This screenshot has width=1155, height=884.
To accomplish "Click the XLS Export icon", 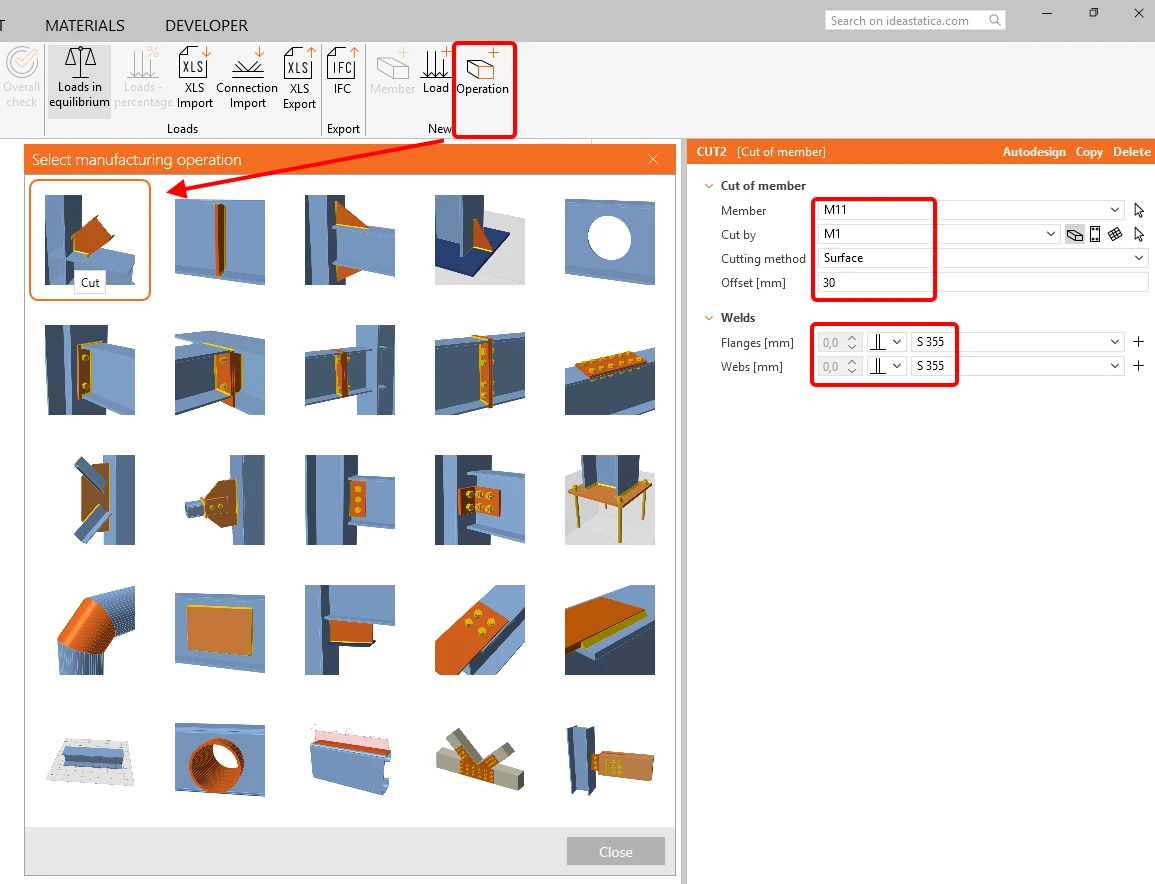I will (x=299, y=78).
